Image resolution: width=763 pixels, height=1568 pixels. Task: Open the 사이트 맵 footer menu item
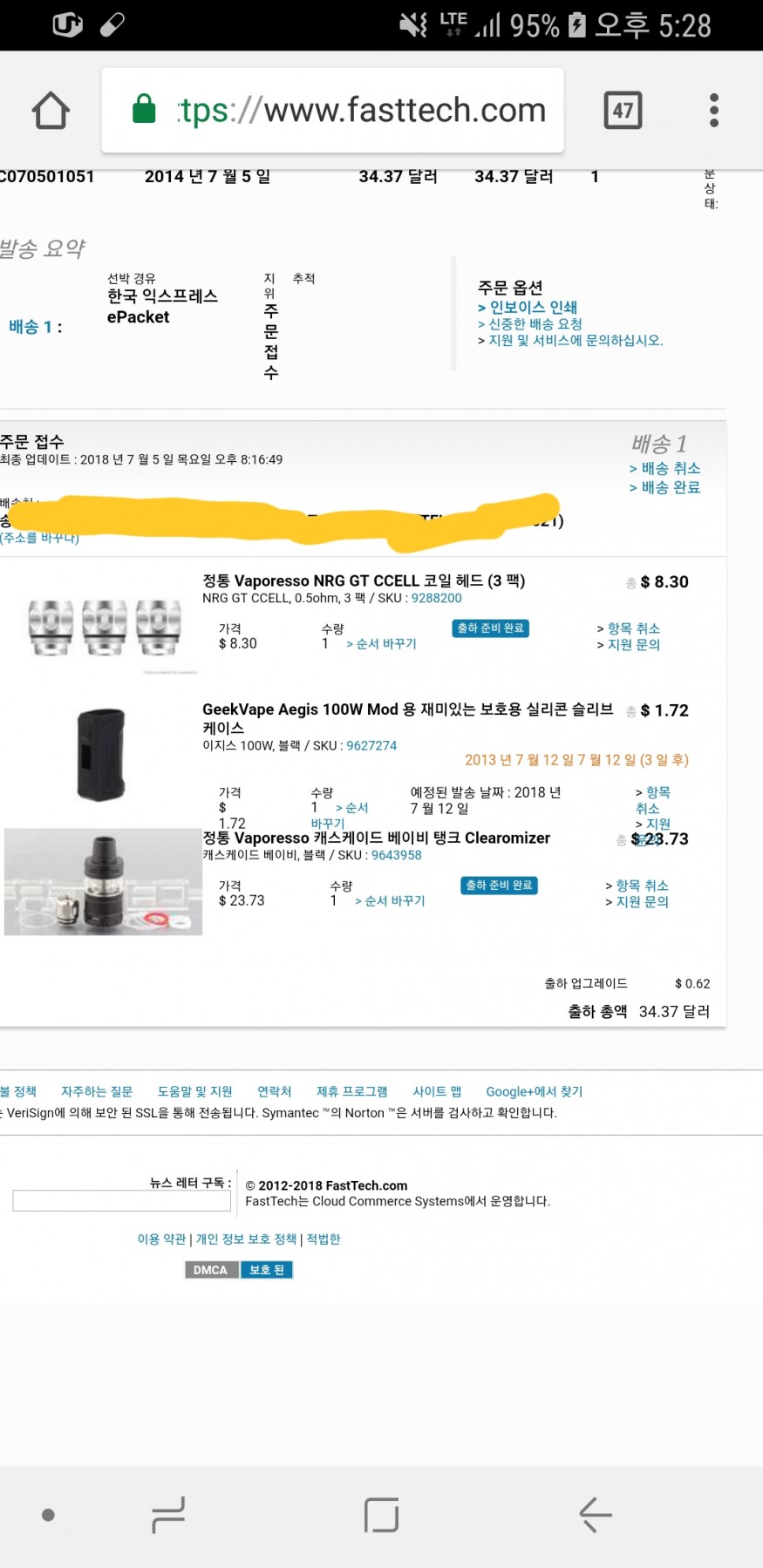click(x=437, y=1091)
